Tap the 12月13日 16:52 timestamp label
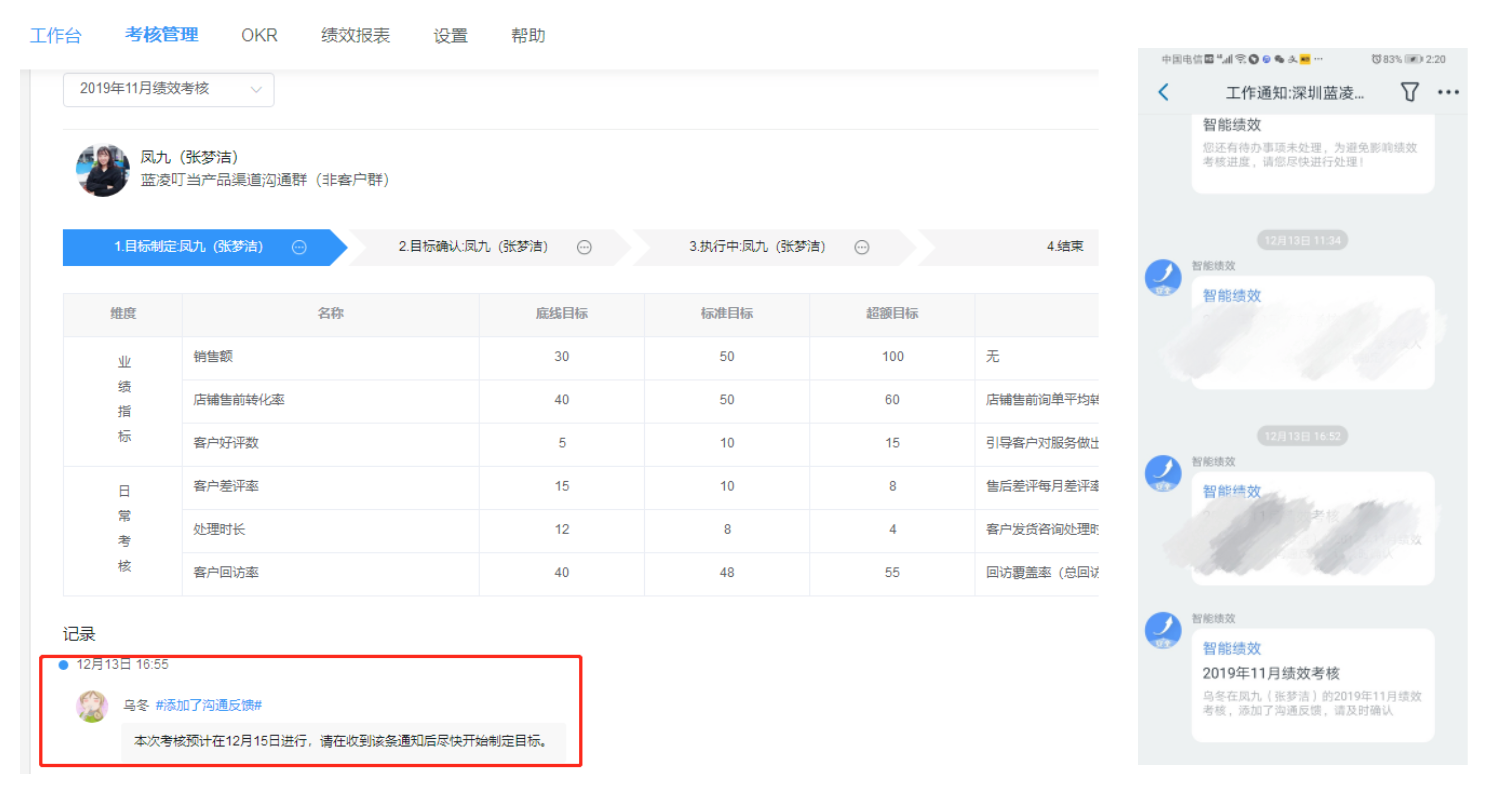Screen dimensions: 1491x791 tap(1301, 436)
